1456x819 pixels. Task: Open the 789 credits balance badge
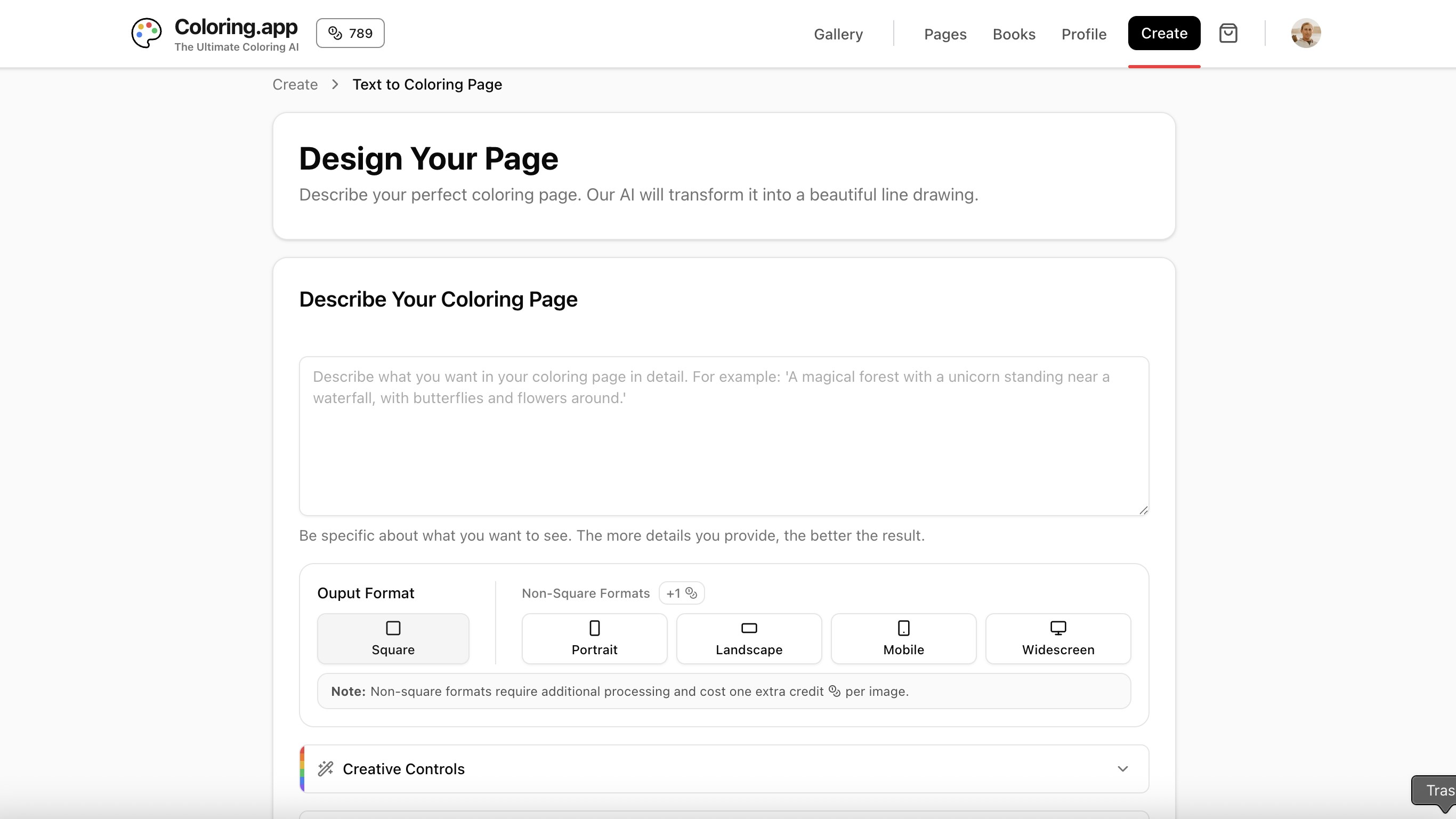[350, 33]
